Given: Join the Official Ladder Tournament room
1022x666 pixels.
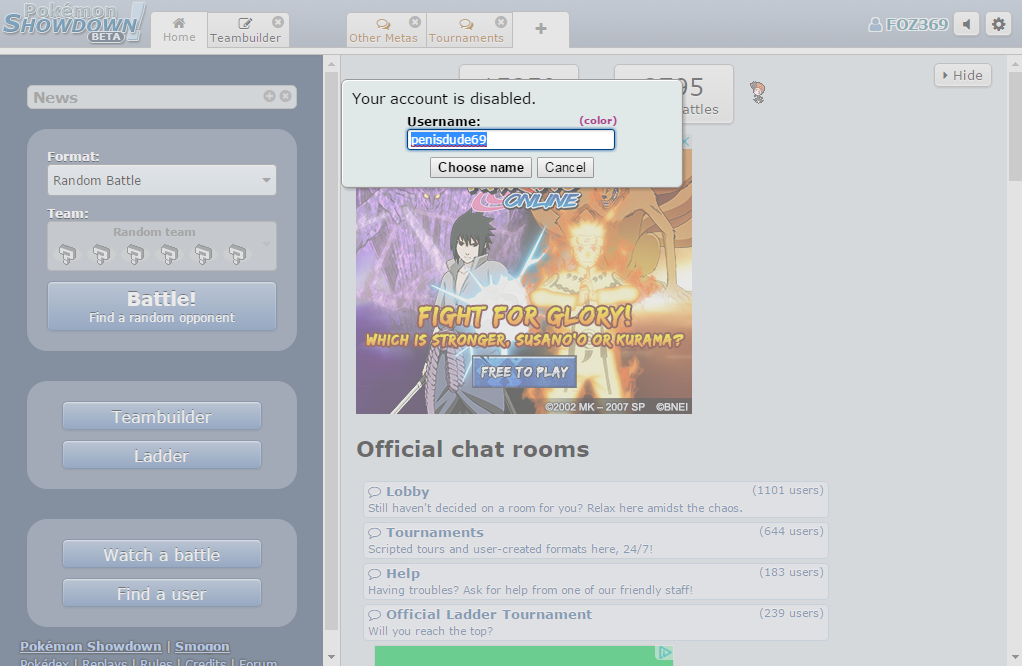Looking at the screenshot, I should coord(596,622).
